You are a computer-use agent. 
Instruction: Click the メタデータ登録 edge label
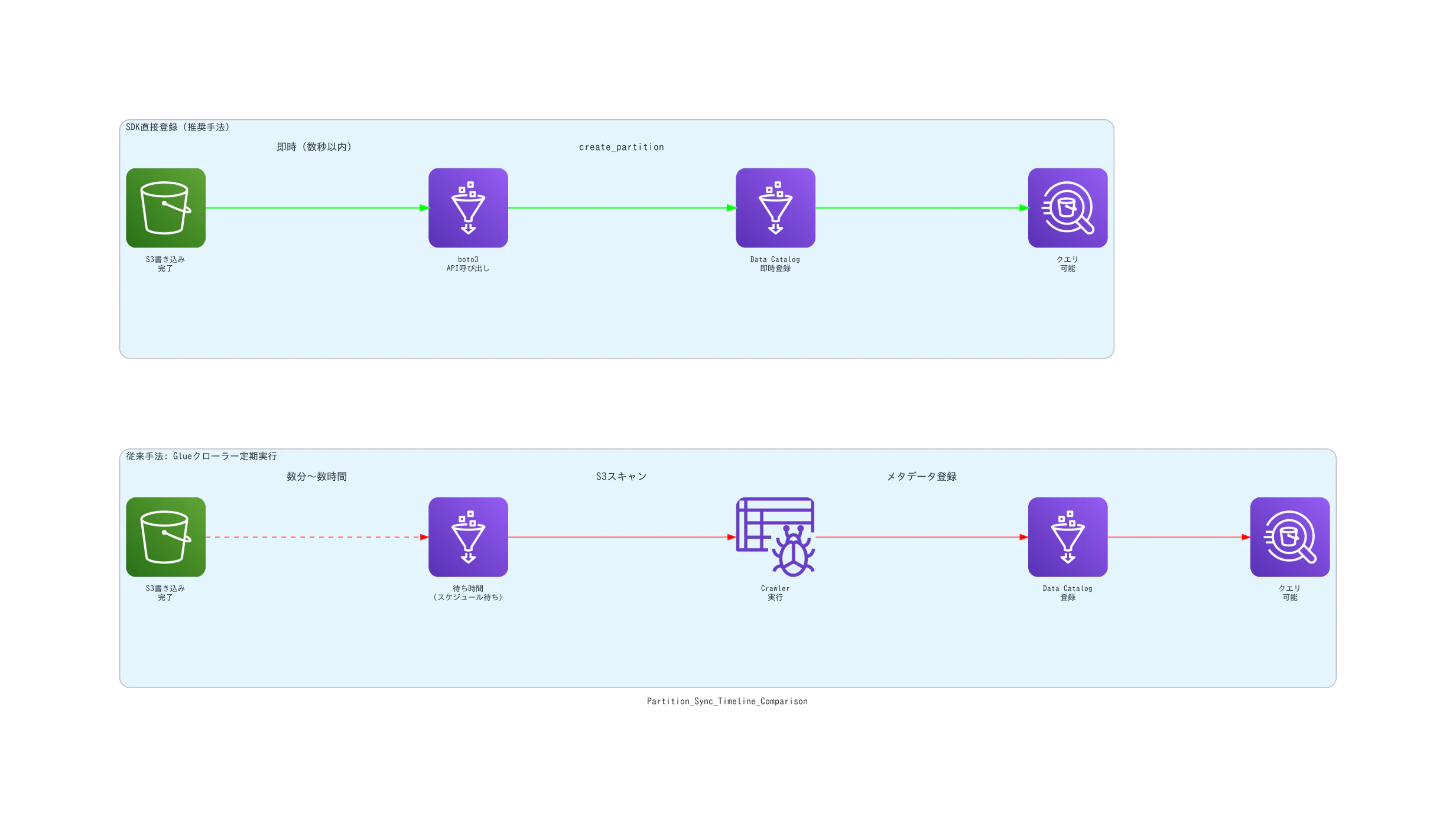(x=922, y=476)
